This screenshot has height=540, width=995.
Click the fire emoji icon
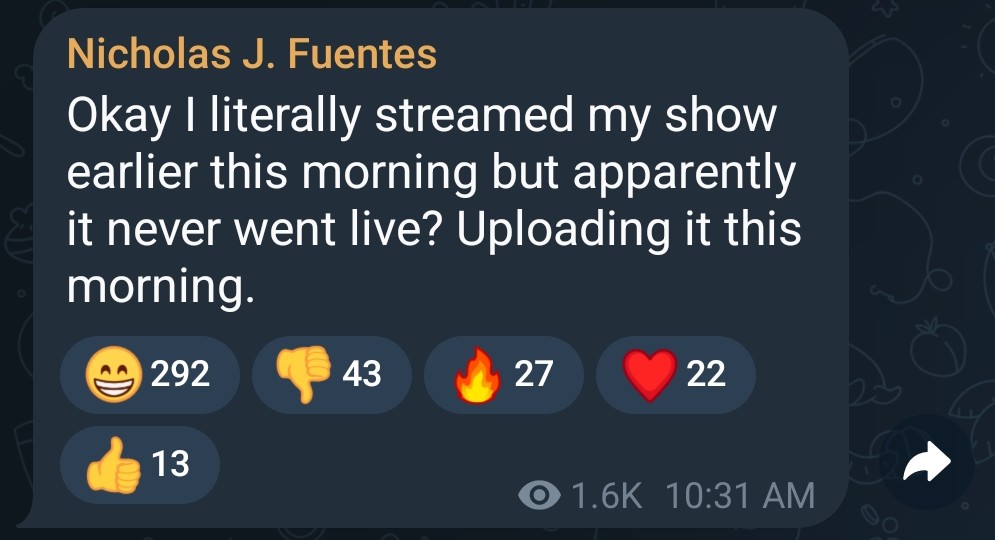[477, 376]
